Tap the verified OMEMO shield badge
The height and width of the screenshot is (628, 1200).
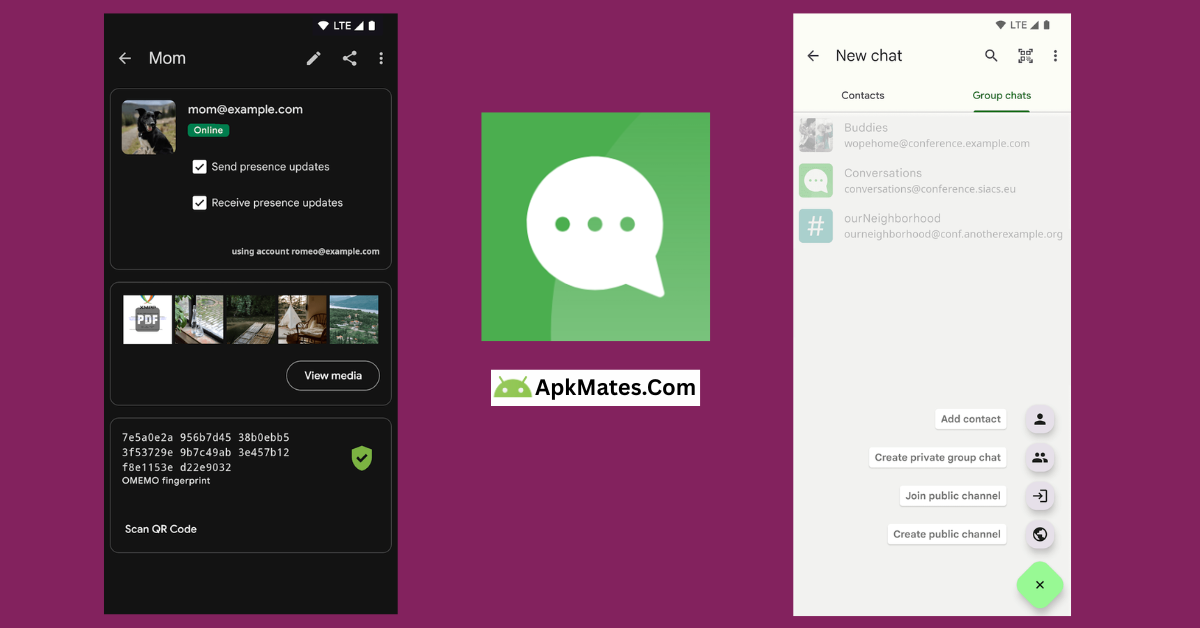tap(362, 458)
